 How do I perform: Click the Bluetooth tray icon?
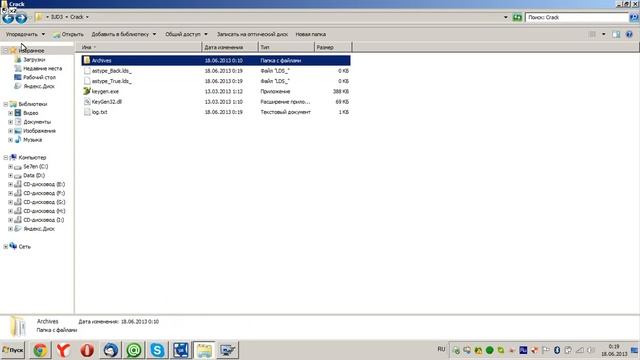click(x=557, y=350)
